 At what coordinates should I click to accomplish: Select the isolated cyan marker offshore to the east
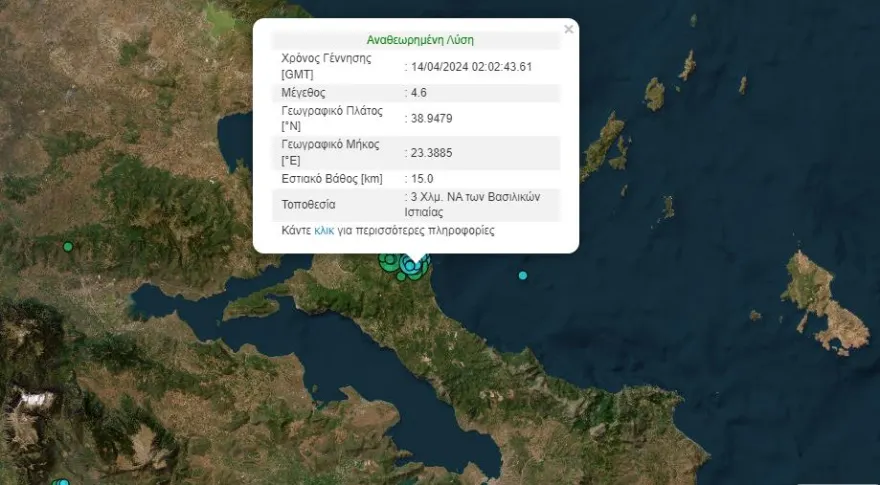522,275
